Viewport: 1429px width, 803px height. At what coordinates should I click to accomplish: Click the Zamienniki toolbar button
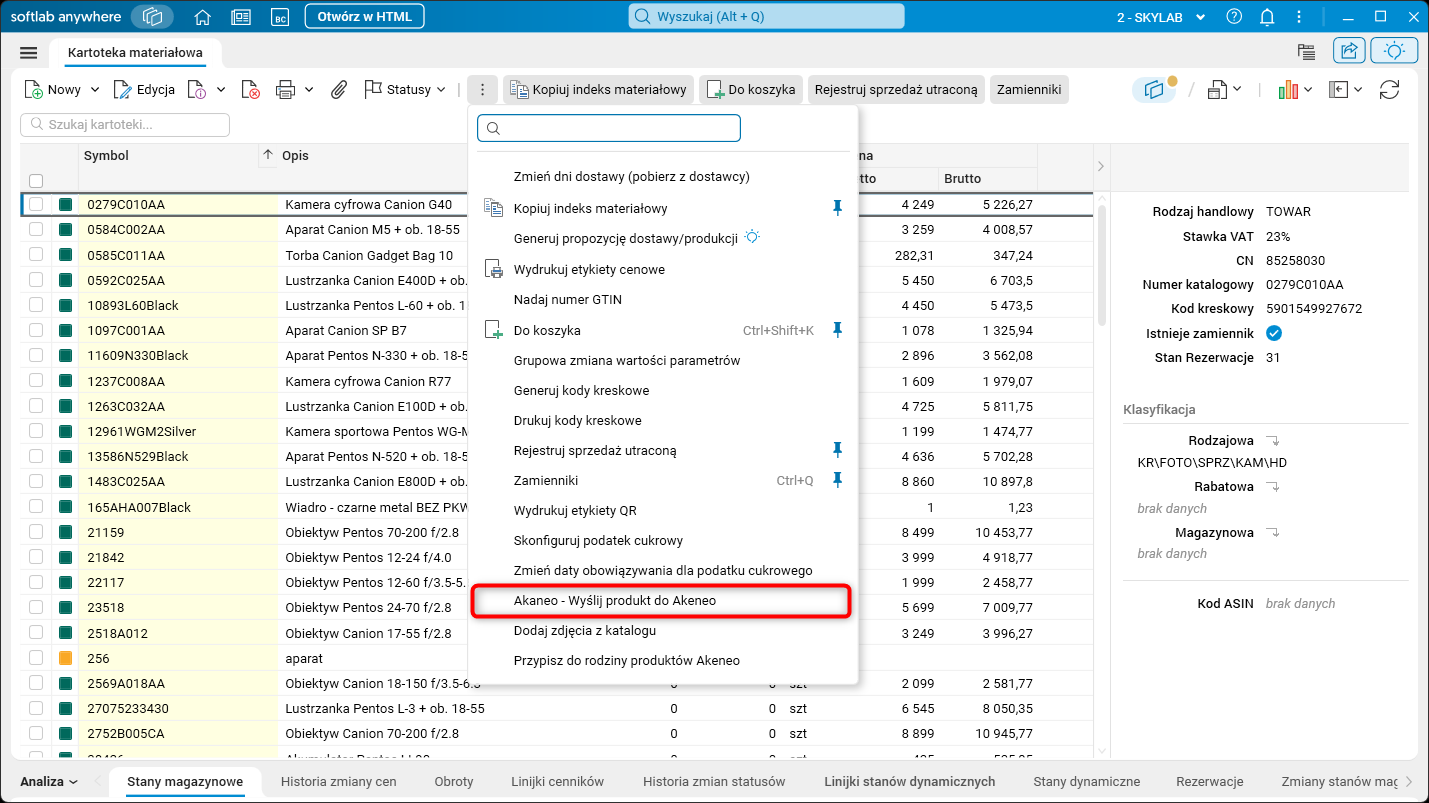tap(1029, 90)
